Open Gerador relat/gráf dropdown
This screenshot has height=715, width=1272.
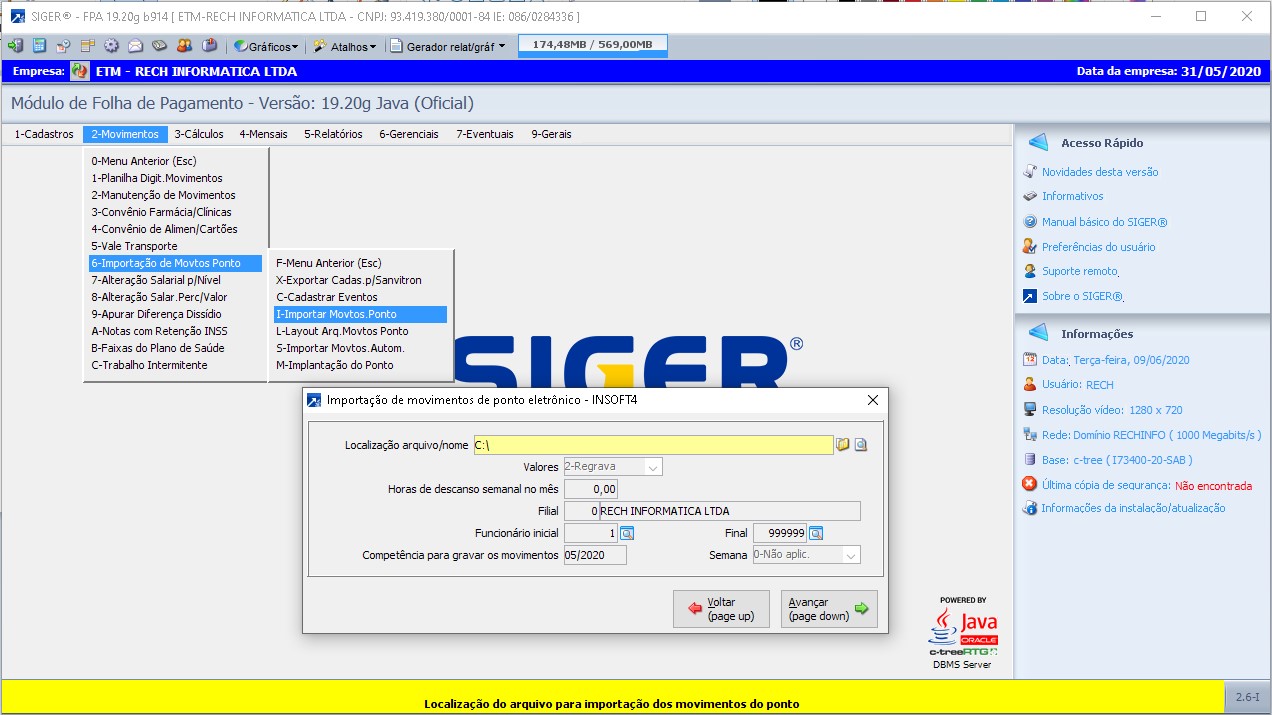click(447, 46)
